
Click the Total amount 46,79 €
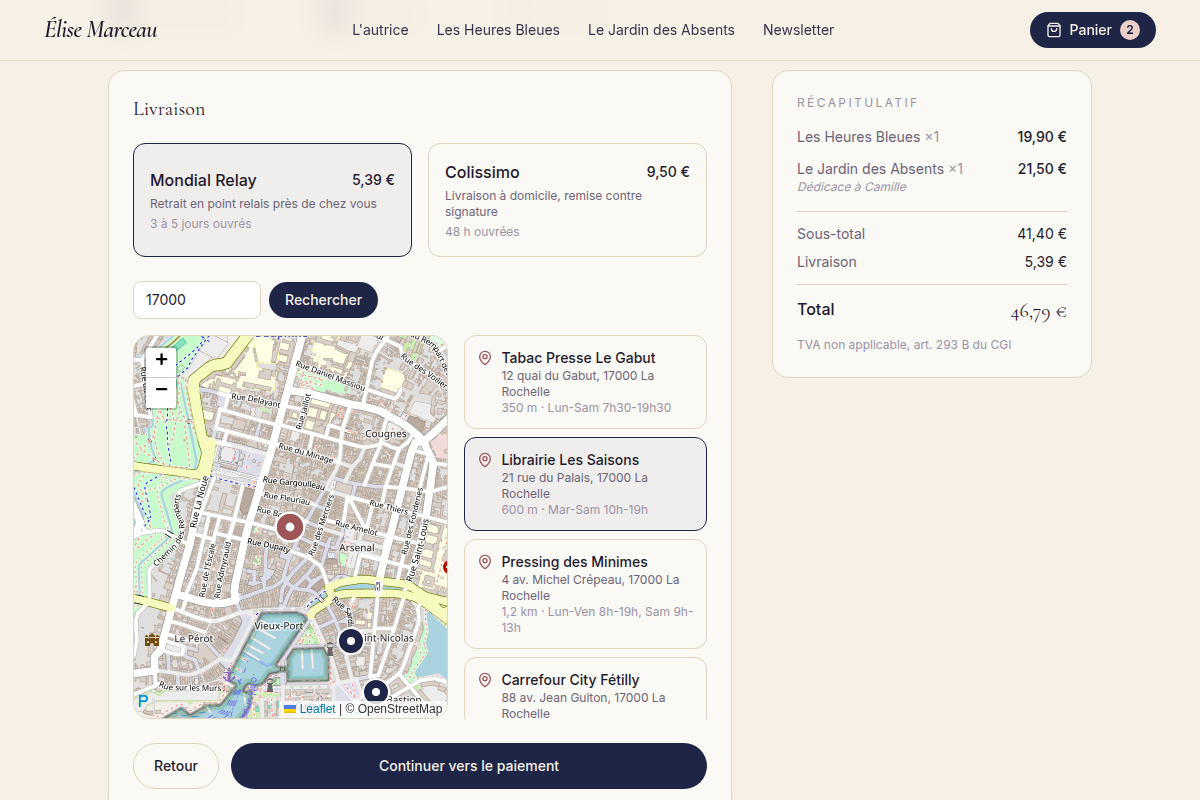(1038, 312)
